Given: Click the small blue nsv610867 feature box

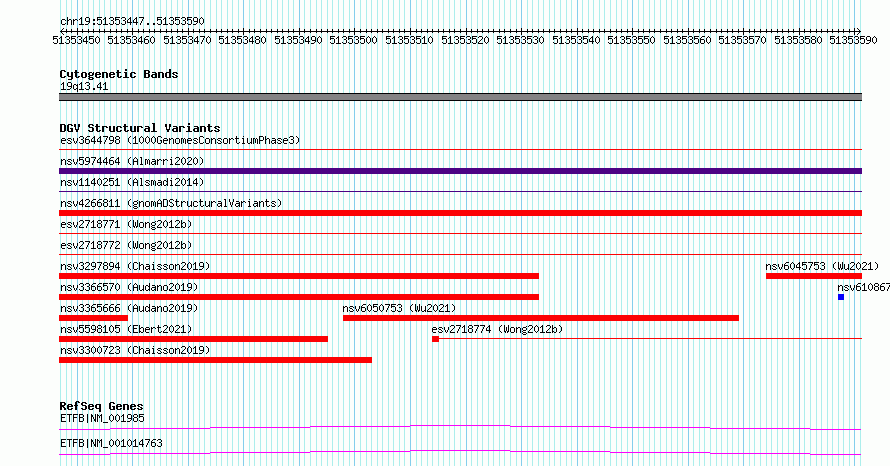Looking at the screenshot, I should [841, 297].
